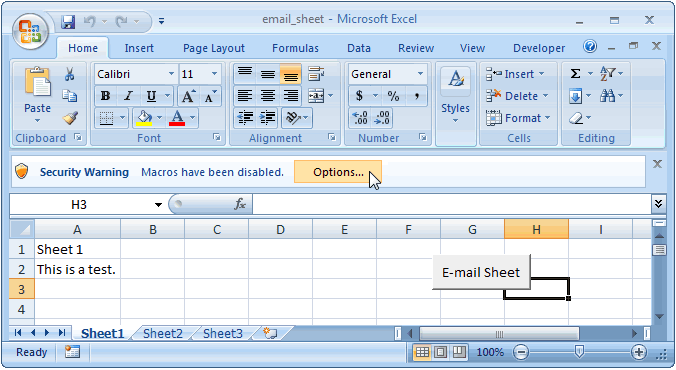Click the zoom slider handle
The image size is (676, 370).
[579, 352]
